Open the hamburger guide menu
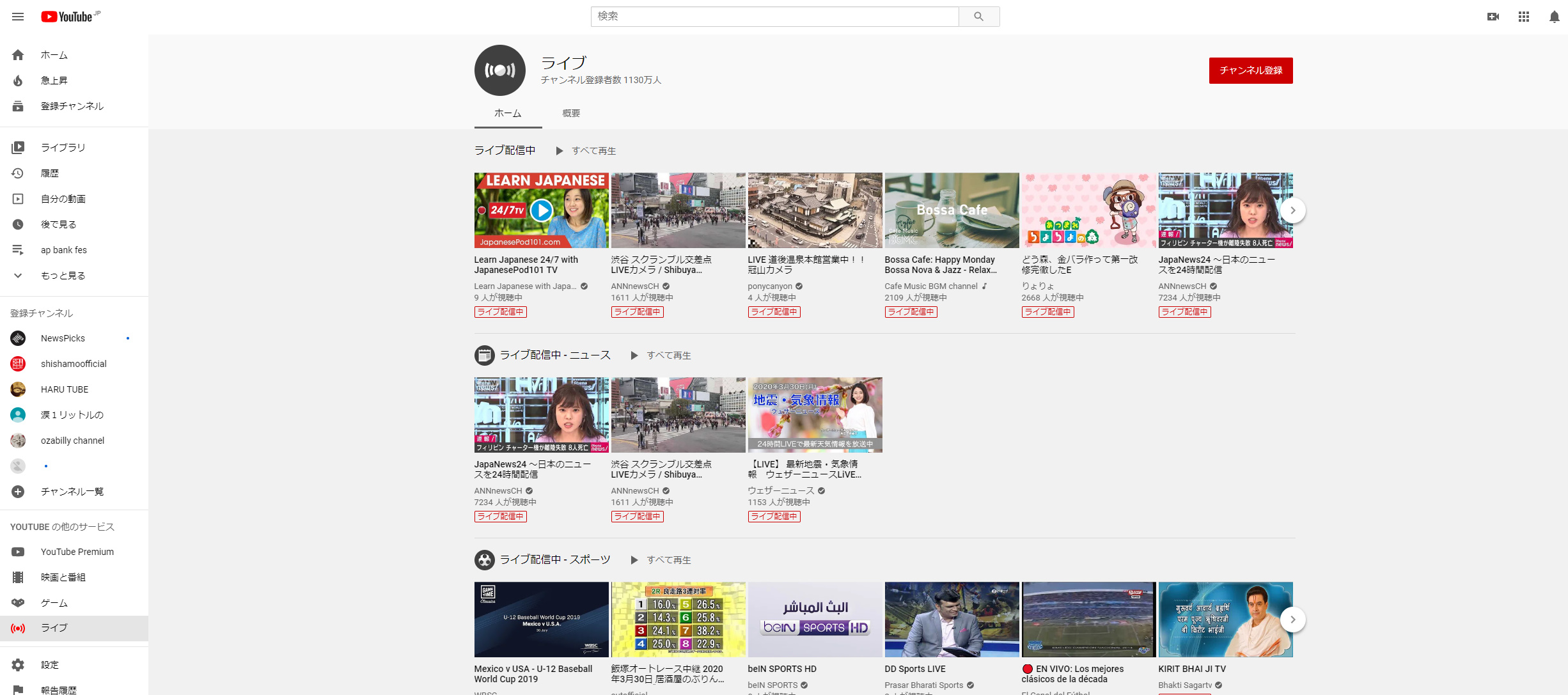The width and height of the screenshot is (1568, 695). point(18,17)
